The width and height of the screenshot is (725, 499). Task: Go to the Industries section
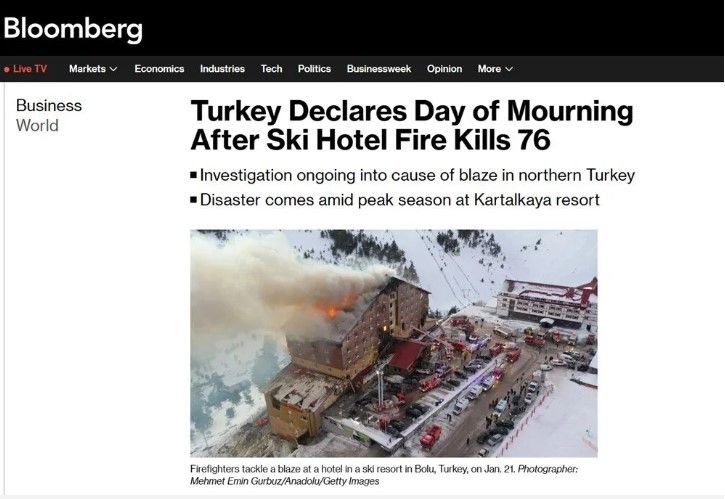222,69
